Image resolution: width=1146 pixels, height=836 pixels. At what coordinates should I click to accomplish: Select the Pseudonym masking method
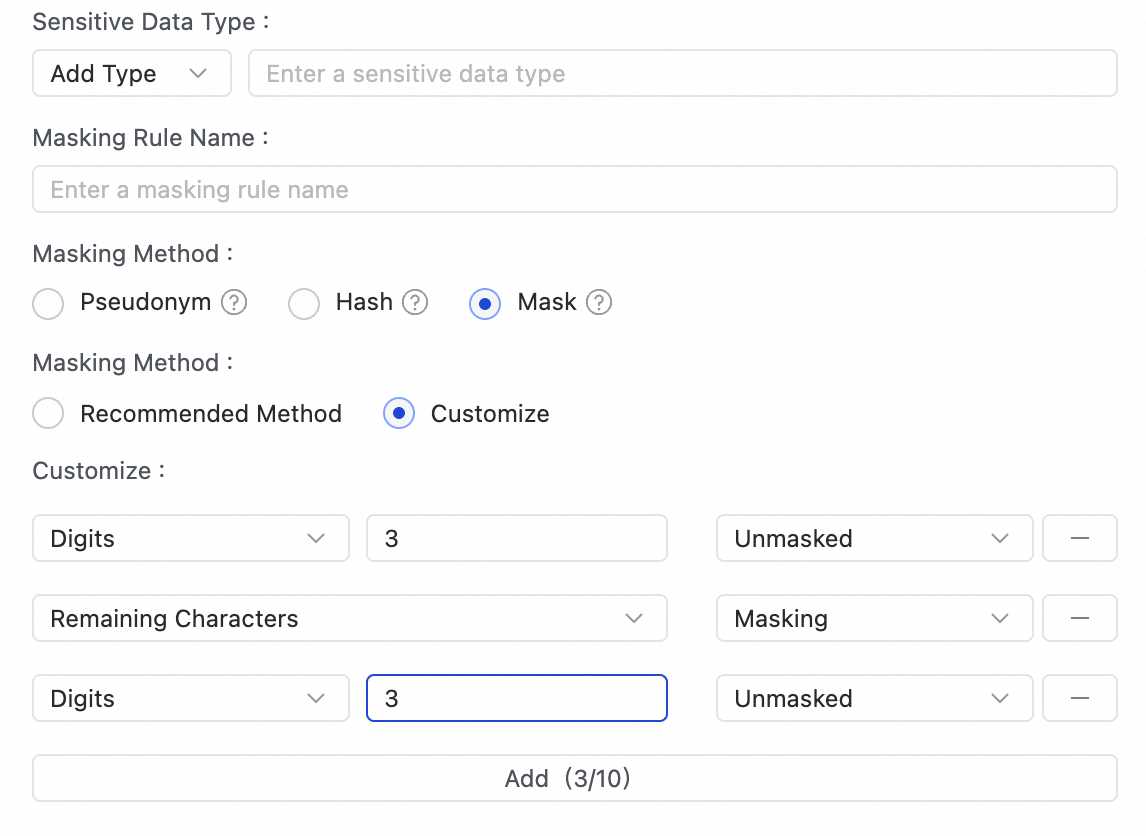coord(48,303)
